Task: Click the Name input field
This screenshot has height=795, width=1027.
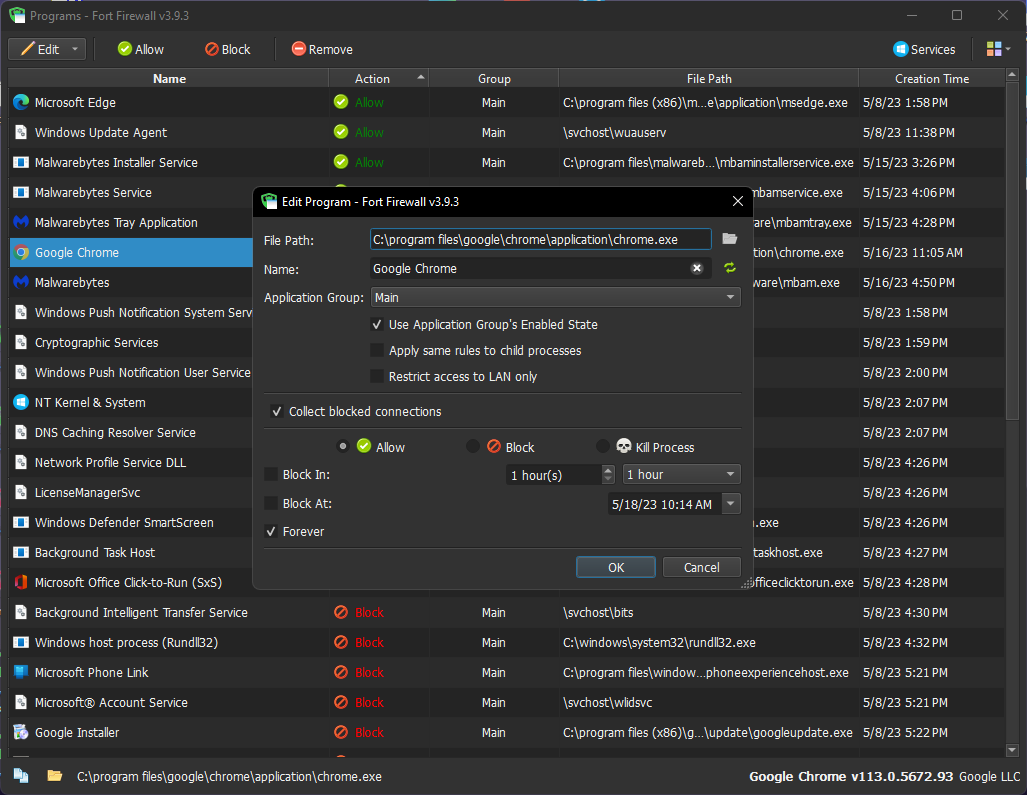Action: (531, 268)
